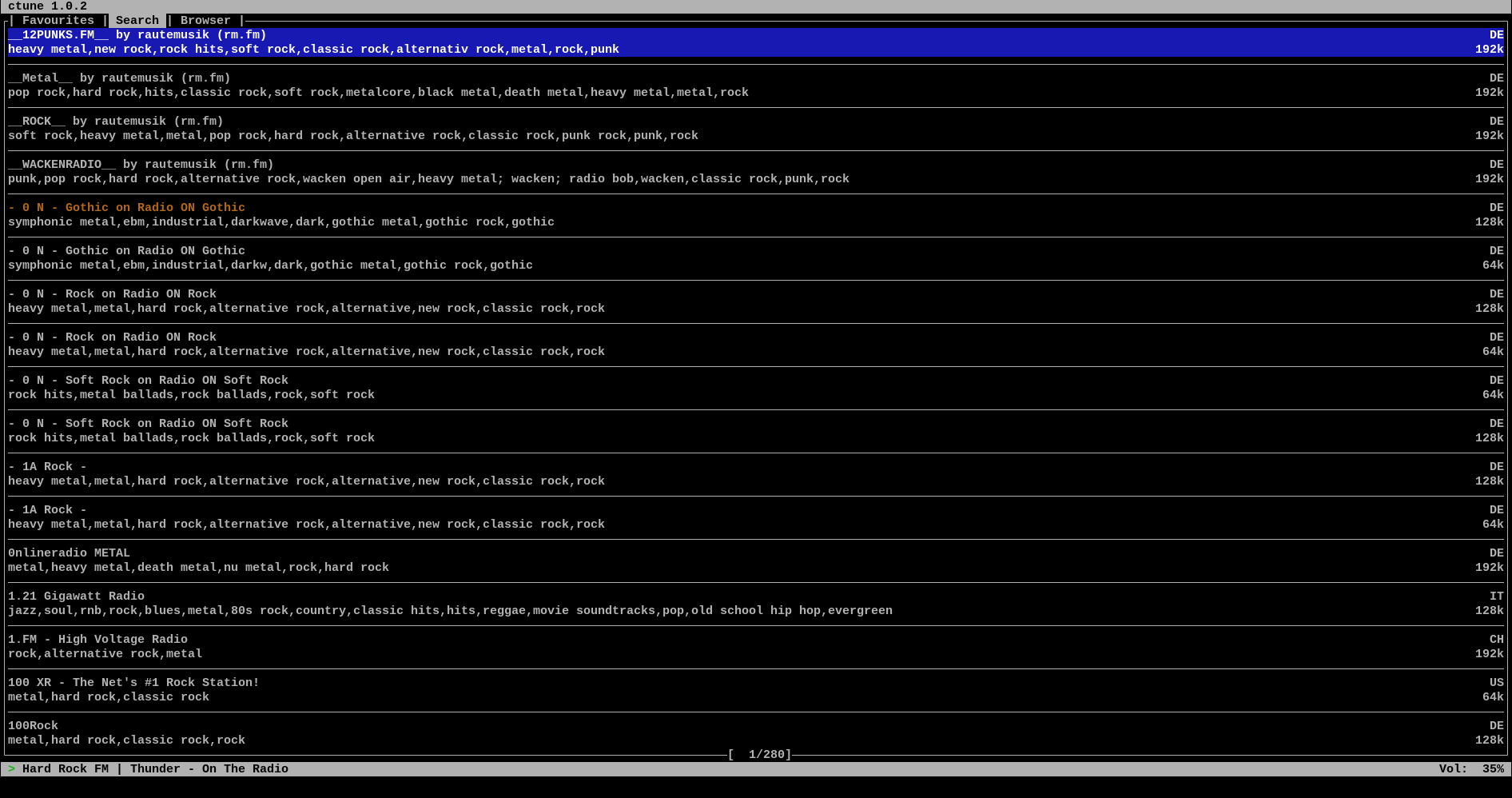Click the ctune 1.0.2 title text

point(47,6)
